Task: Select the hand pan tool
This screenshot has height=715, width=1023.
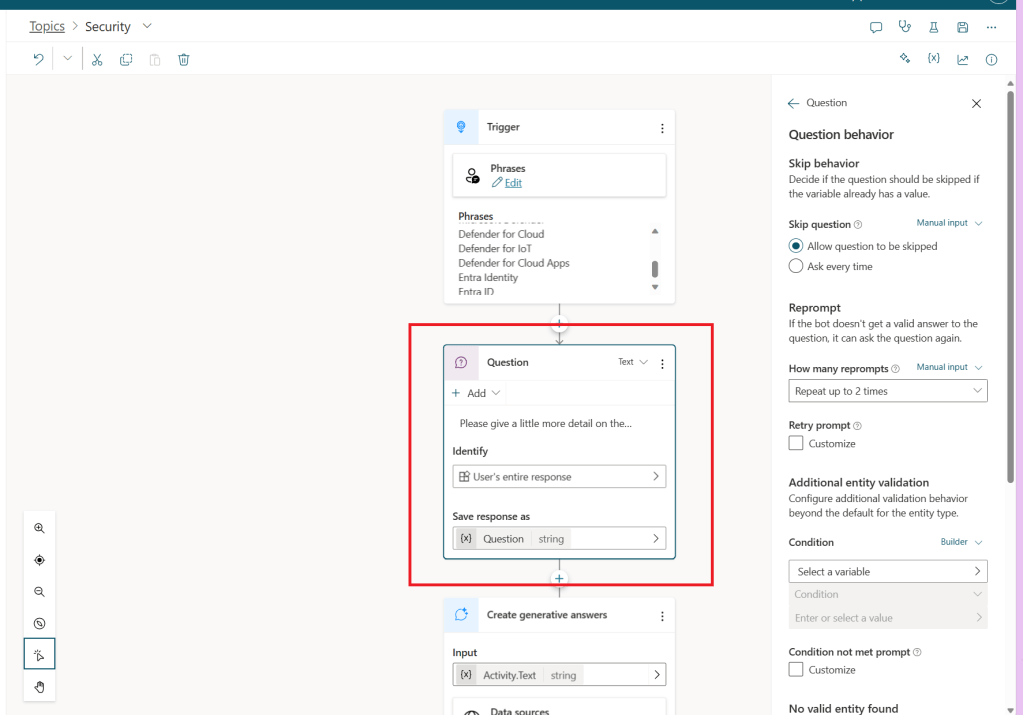Action: [40, 686]
